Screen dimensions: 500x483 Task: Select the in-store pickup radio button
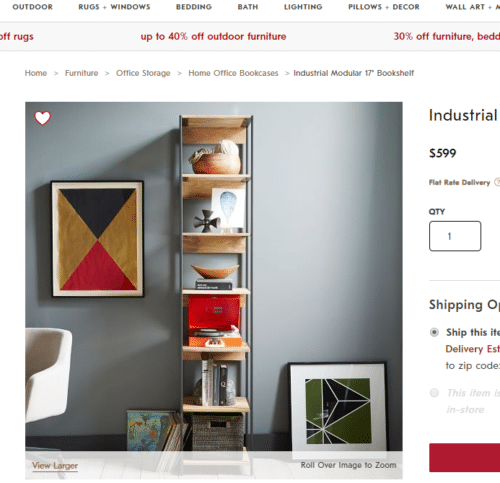click(x=434, y=393)
